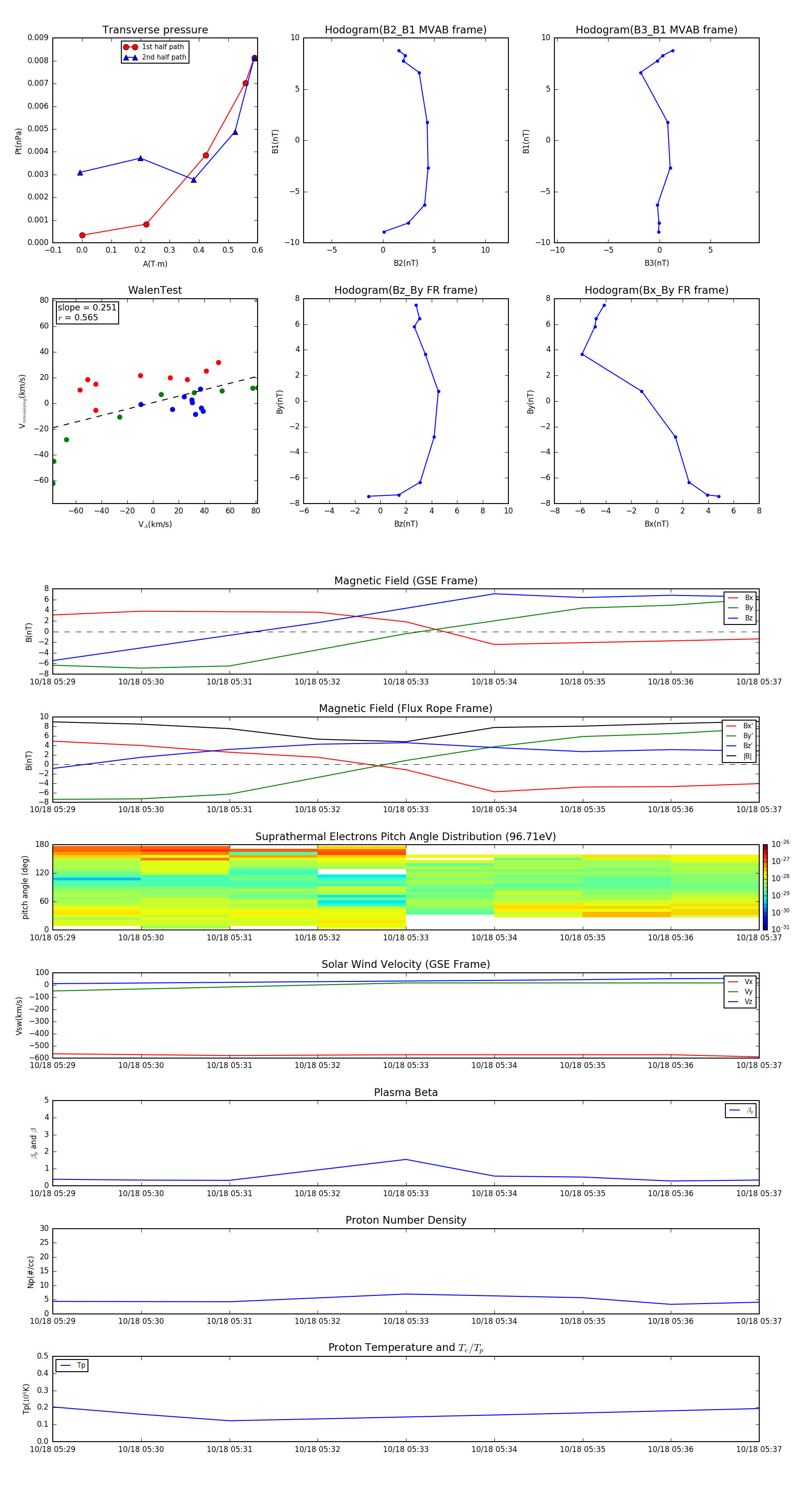
Task: Click the |B| entry in flux rope legend
Action: 739,756
